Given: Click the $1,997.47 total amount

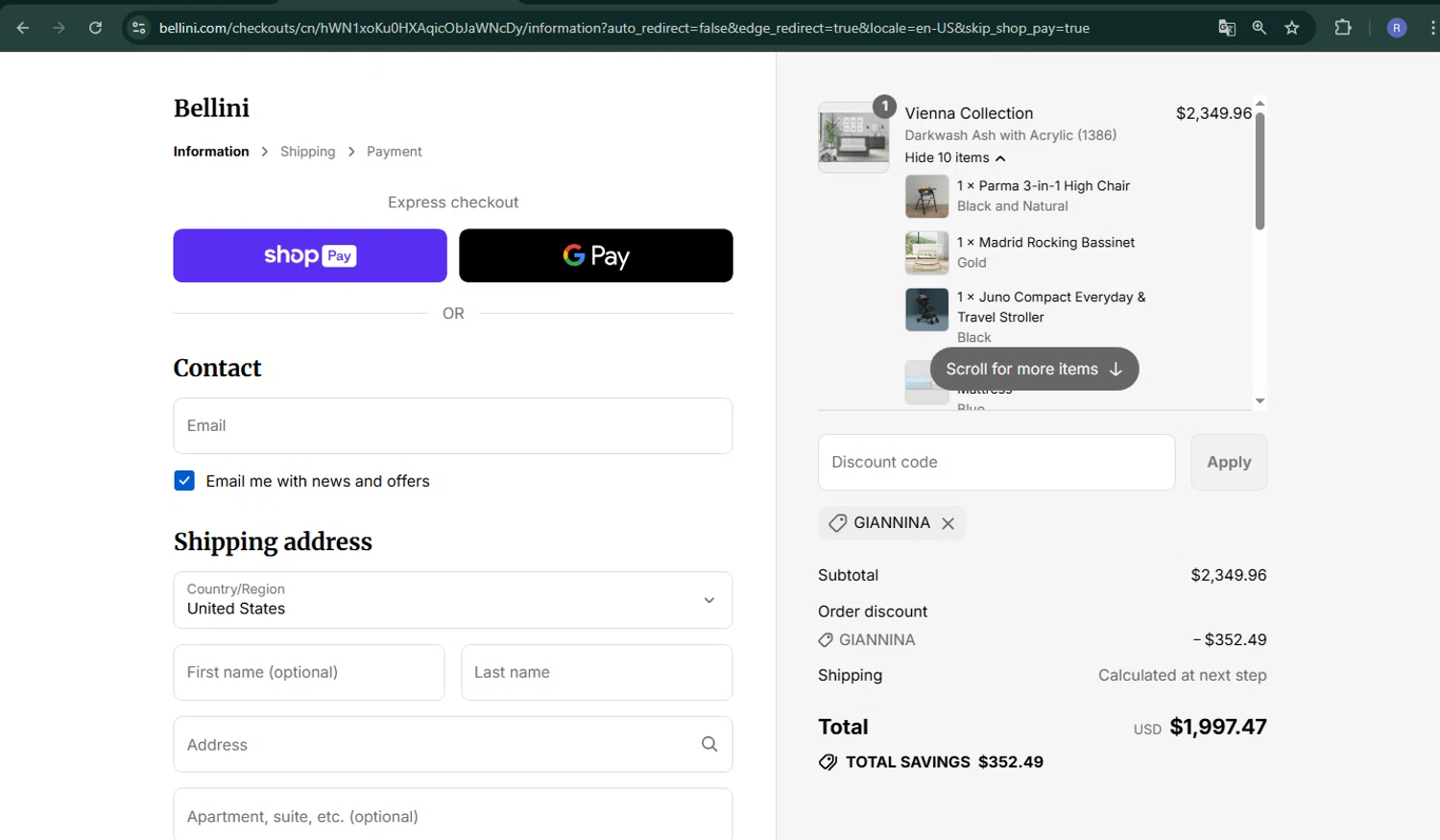Looking at the screenshot, I should point(1218,727).
